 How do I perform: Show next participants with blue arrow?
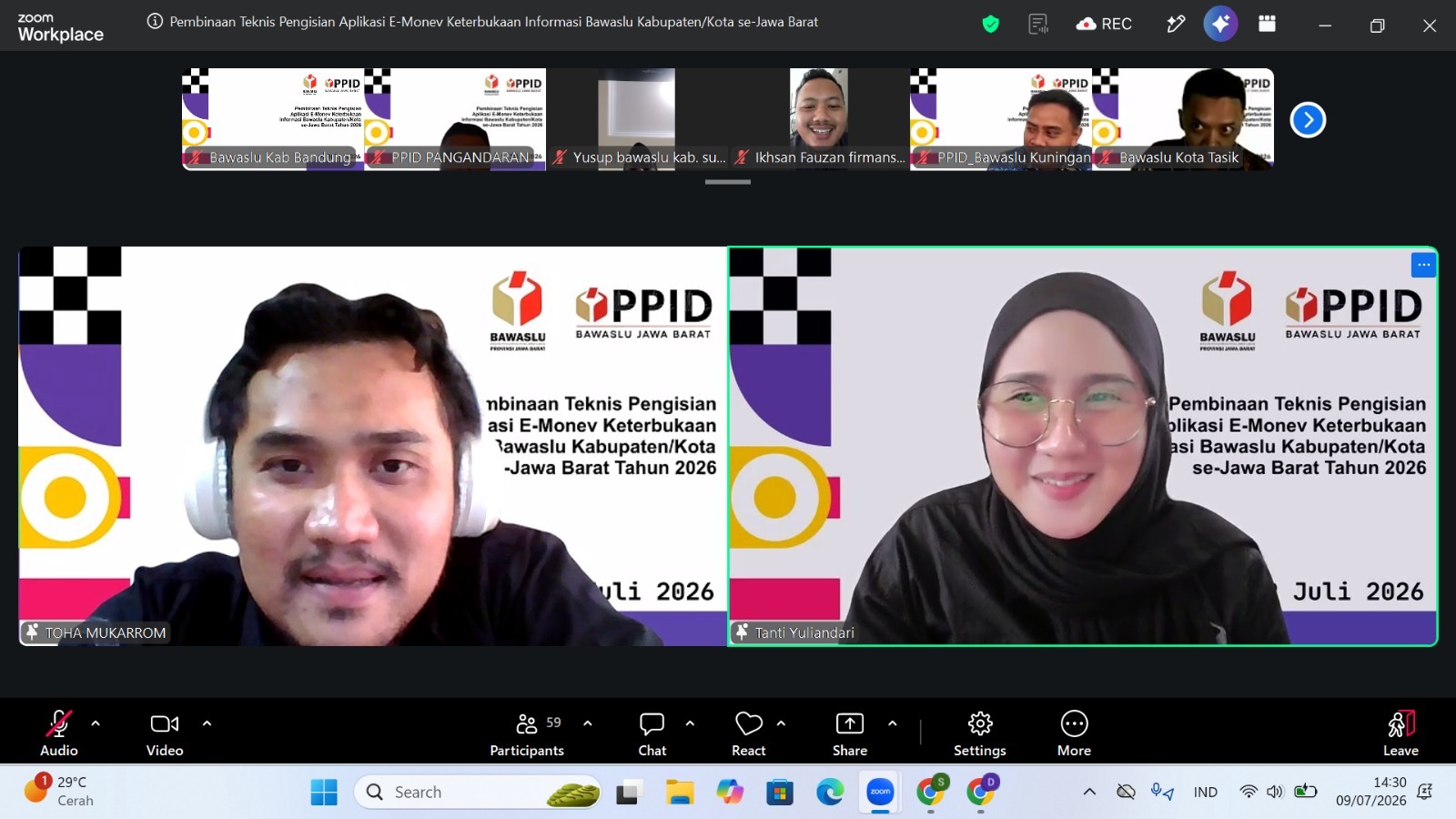pyautogui.click(x=1308, y=119)
